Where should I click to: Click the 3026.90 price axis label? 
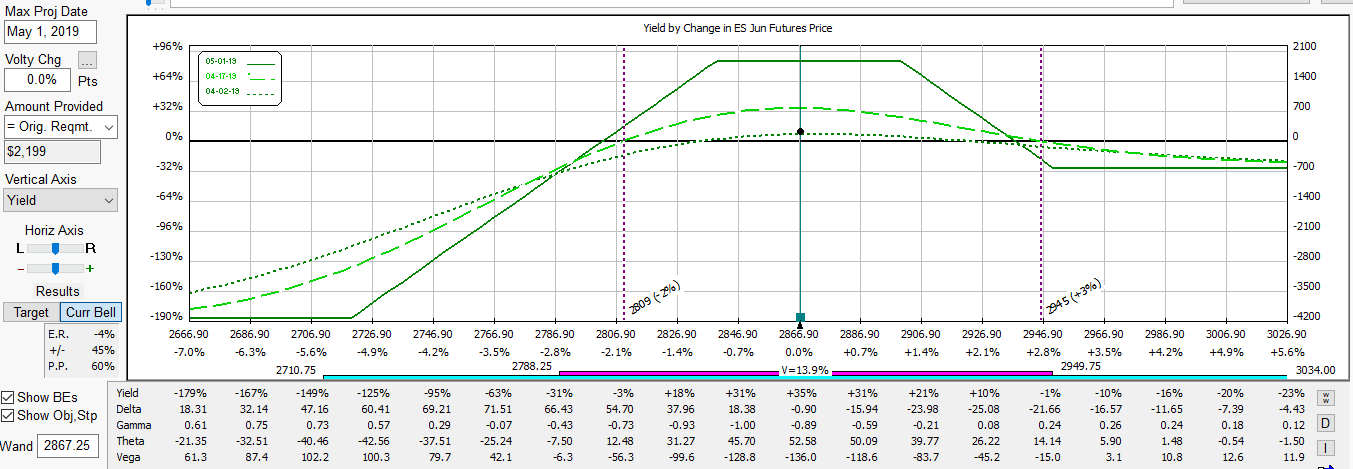tap(1286, 335)
